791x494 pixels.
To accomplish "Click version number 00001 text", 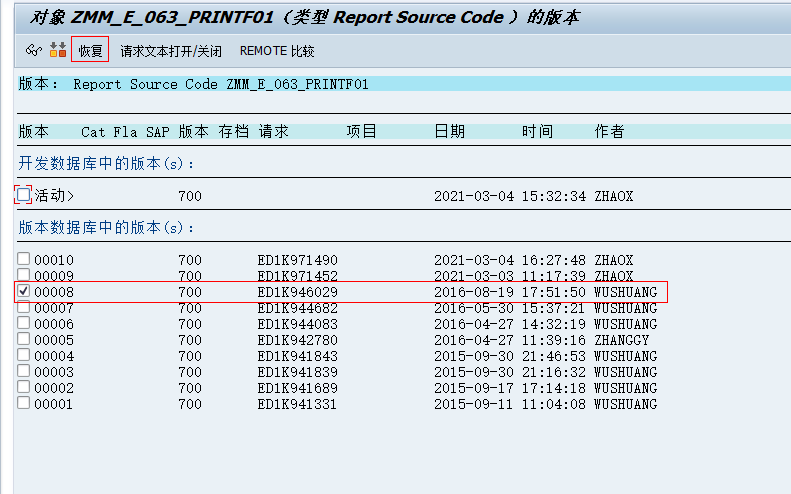I will point(54,404).
